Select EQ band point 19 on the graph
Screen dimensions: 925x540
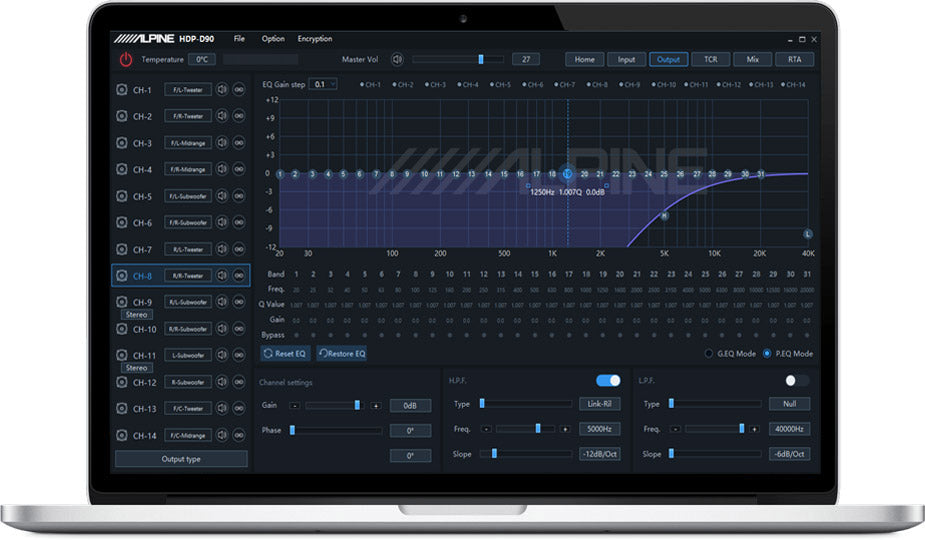(x=568, y=174)
